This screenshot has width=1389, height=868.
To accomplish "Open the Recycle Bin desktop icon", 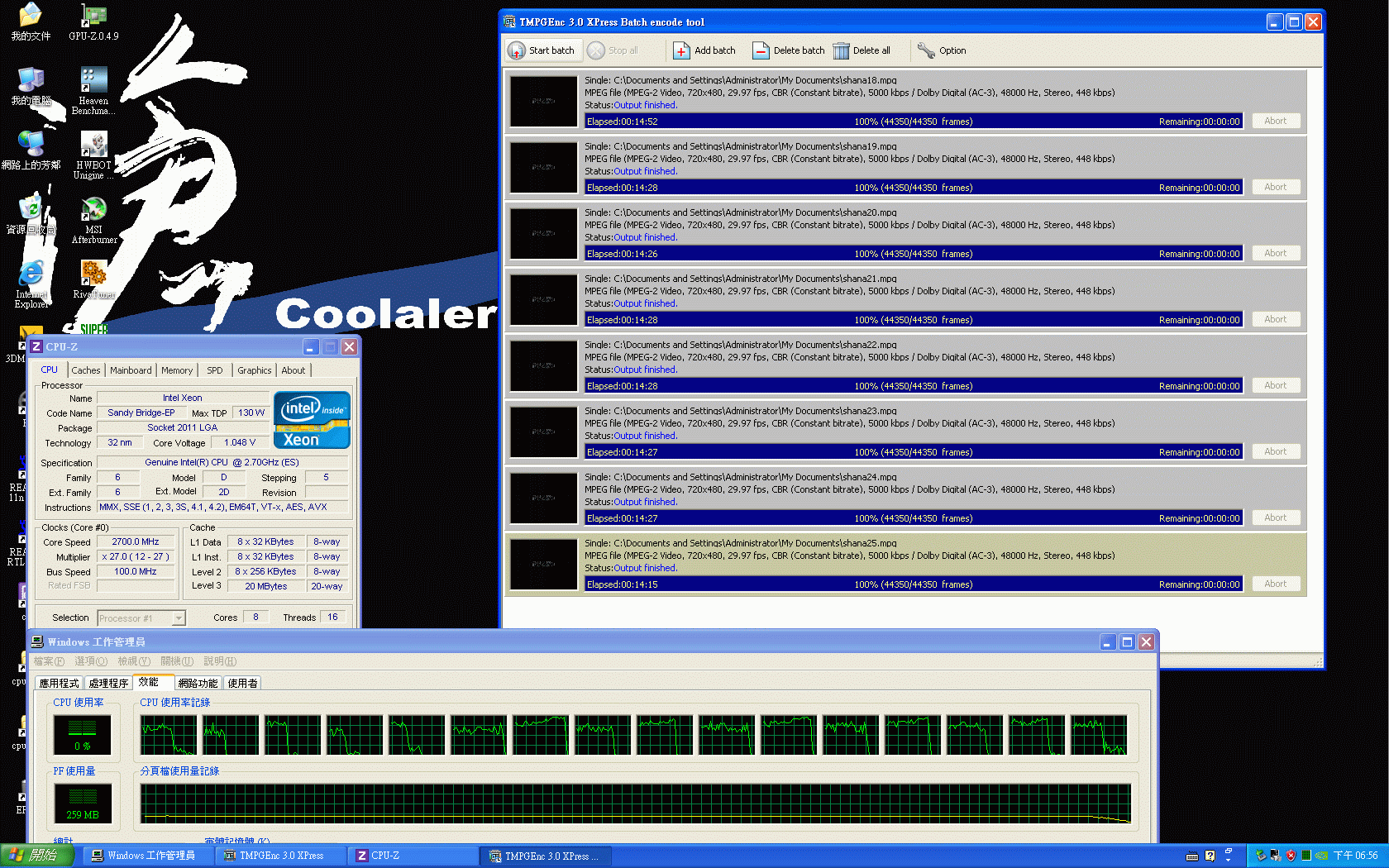I will pyautogui.click(x=31, y=209).
